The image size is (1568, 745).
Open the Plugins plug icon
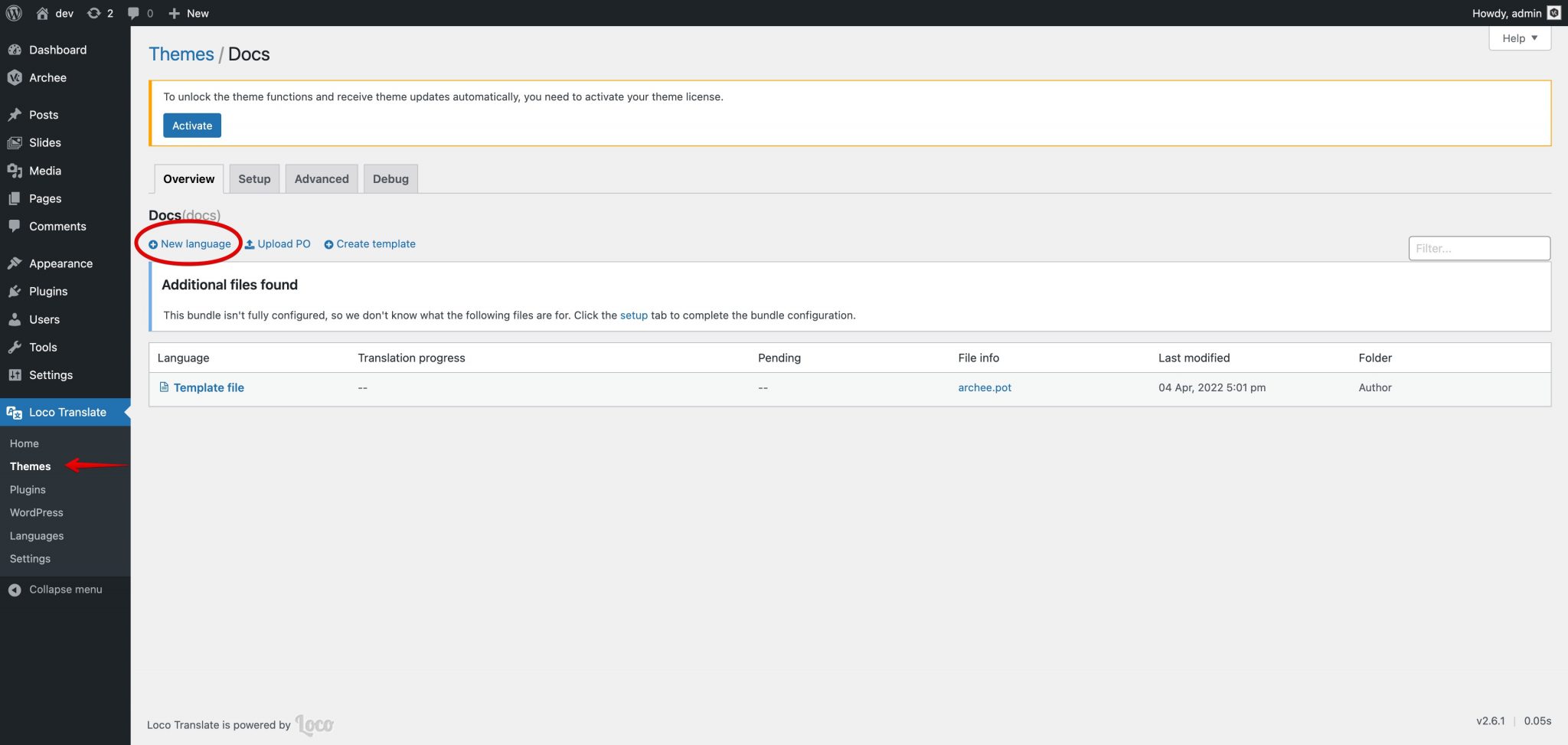15,291
